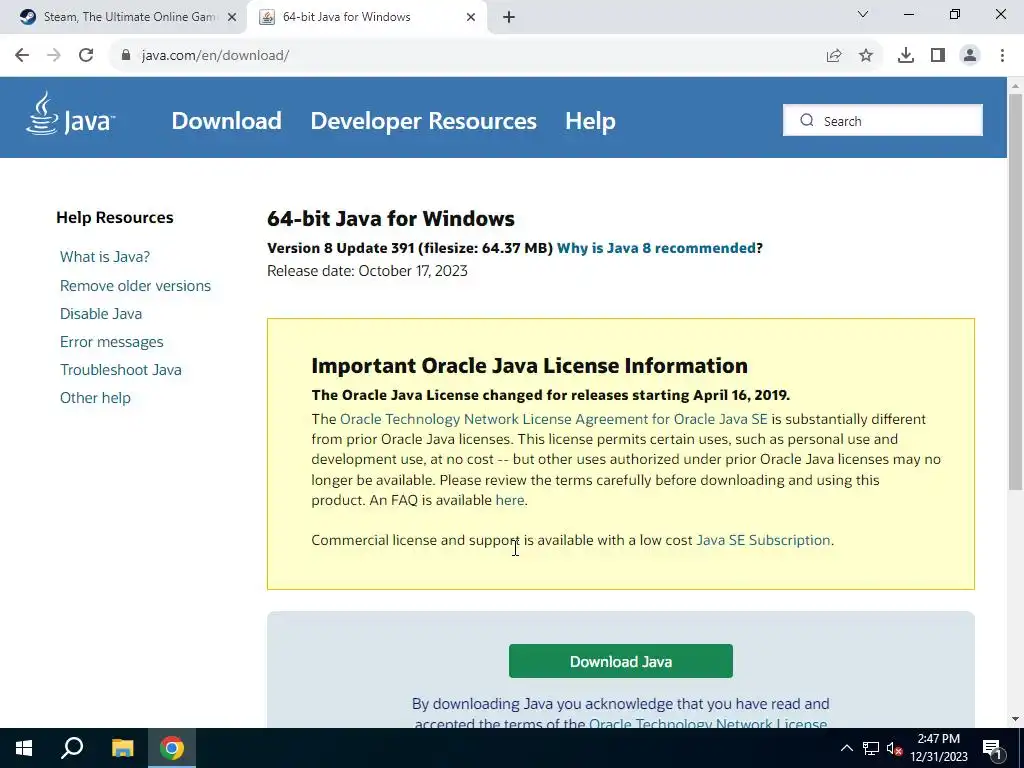Click Chrome icon in taskbar
The height and width of the screenshot is (768, 1024).
(x=172, y=748)
